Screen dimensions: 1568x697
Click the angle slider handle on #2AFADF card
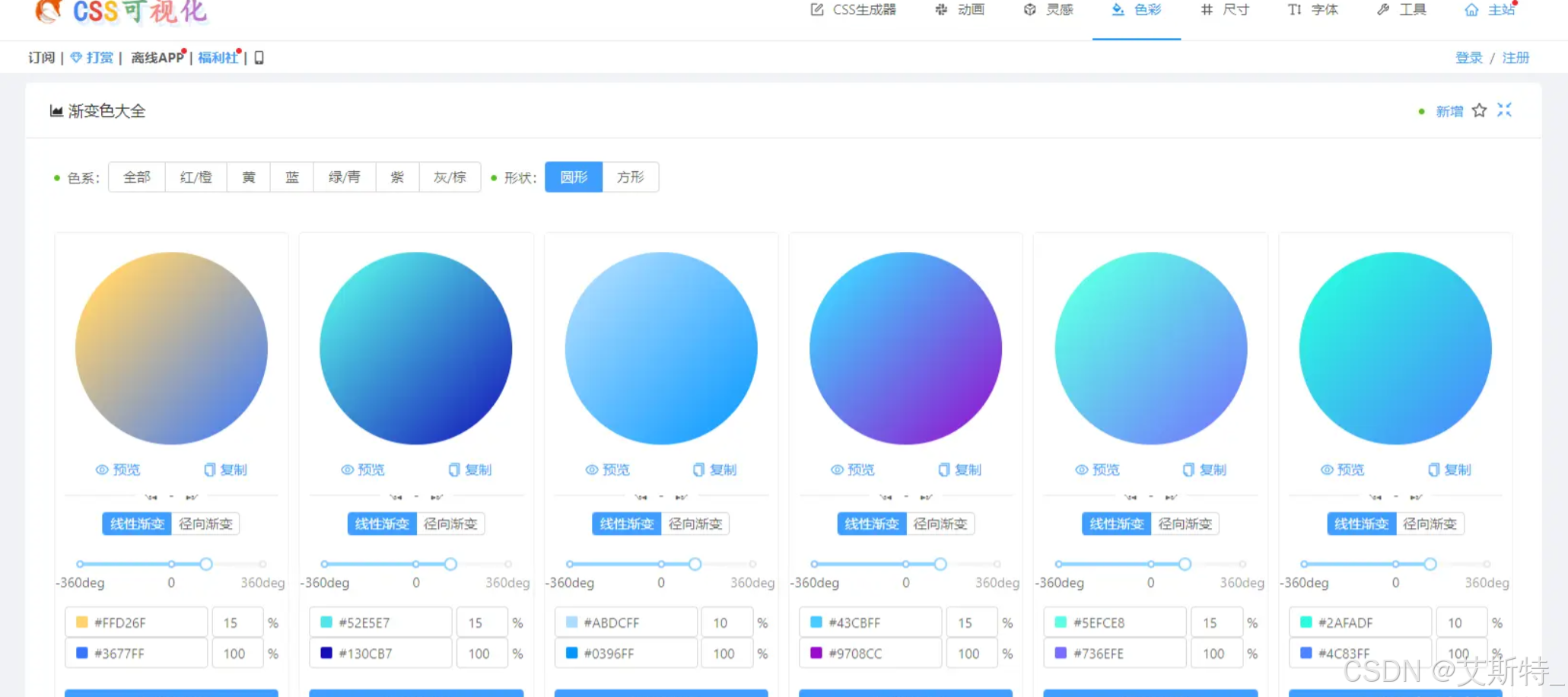(1430, 564)
